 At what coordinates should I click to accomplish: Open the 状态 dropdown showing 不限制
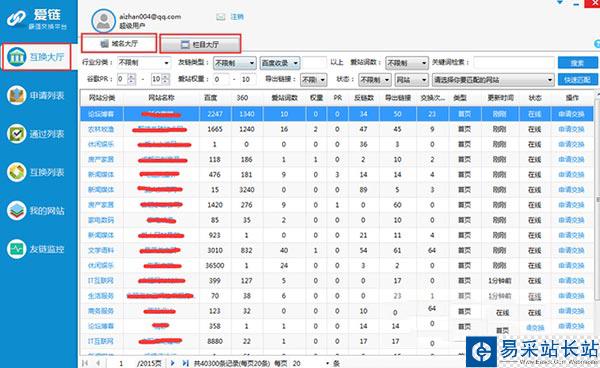coord(375,80)
